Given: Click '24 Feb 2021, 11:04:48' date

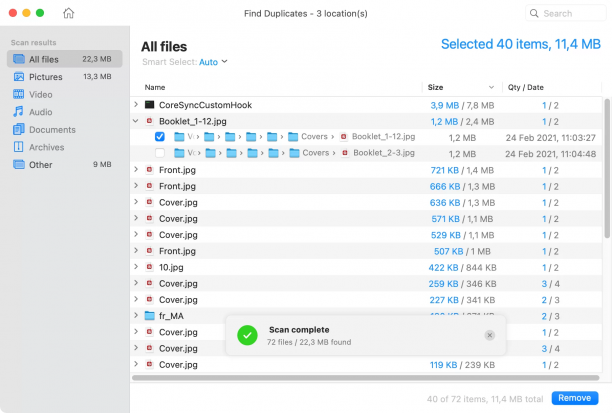Looking at the screenshot, I should (550, 154).
